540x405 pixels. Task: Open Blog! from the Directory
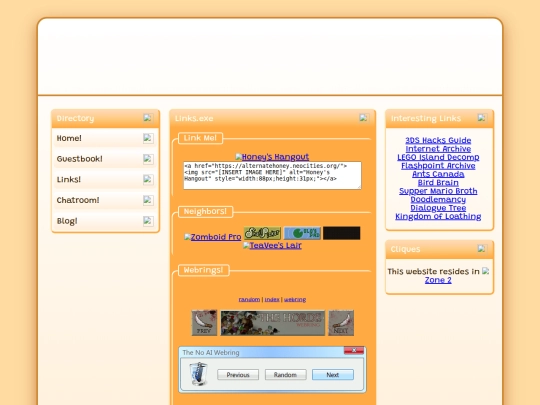point(67,221)
